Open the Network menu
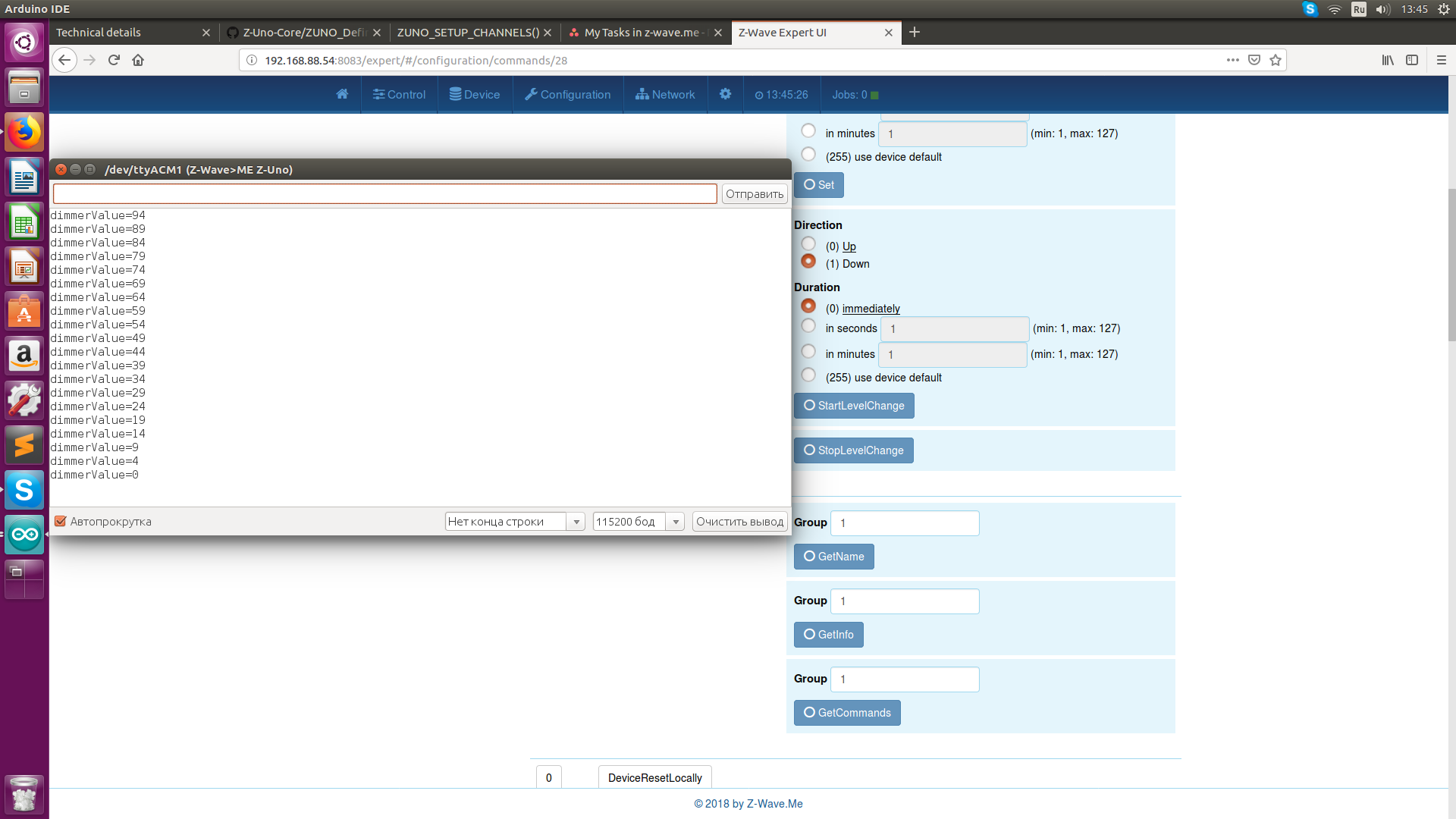The image size is (1456, 819). pyautogui.click(x=665, y=95)
